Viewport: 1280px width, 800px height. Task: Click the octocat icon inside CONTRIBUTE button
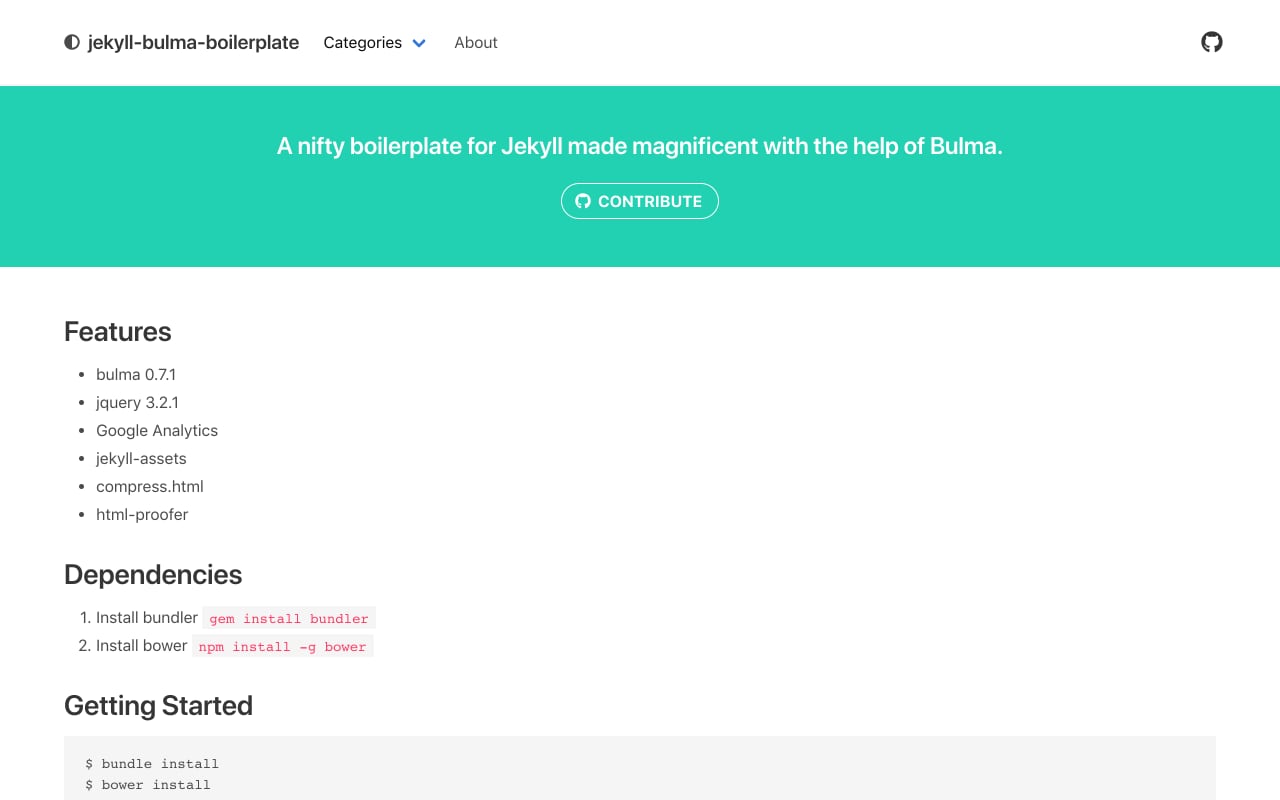tap(582, 200)
